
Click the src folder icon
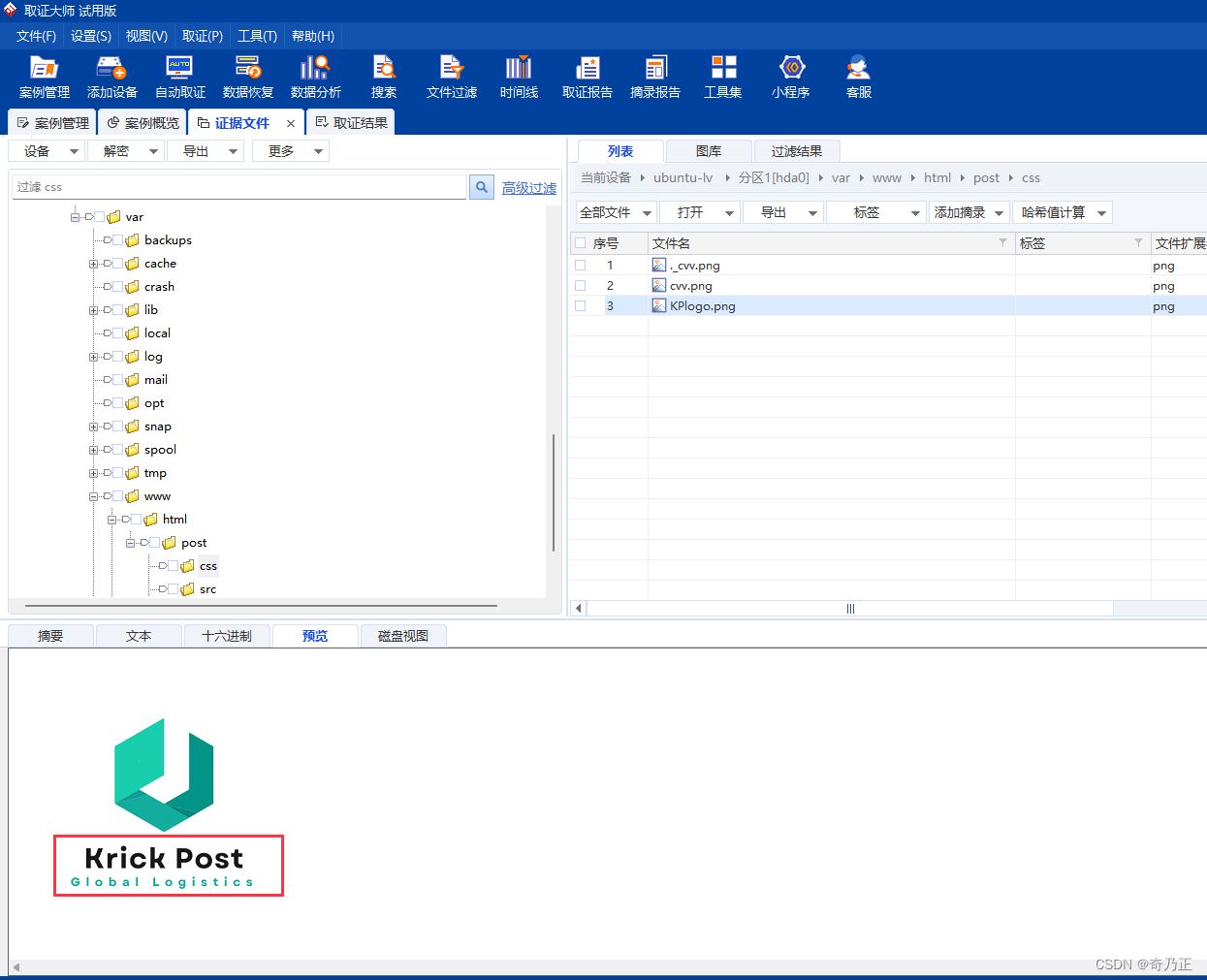pos(187,589)
